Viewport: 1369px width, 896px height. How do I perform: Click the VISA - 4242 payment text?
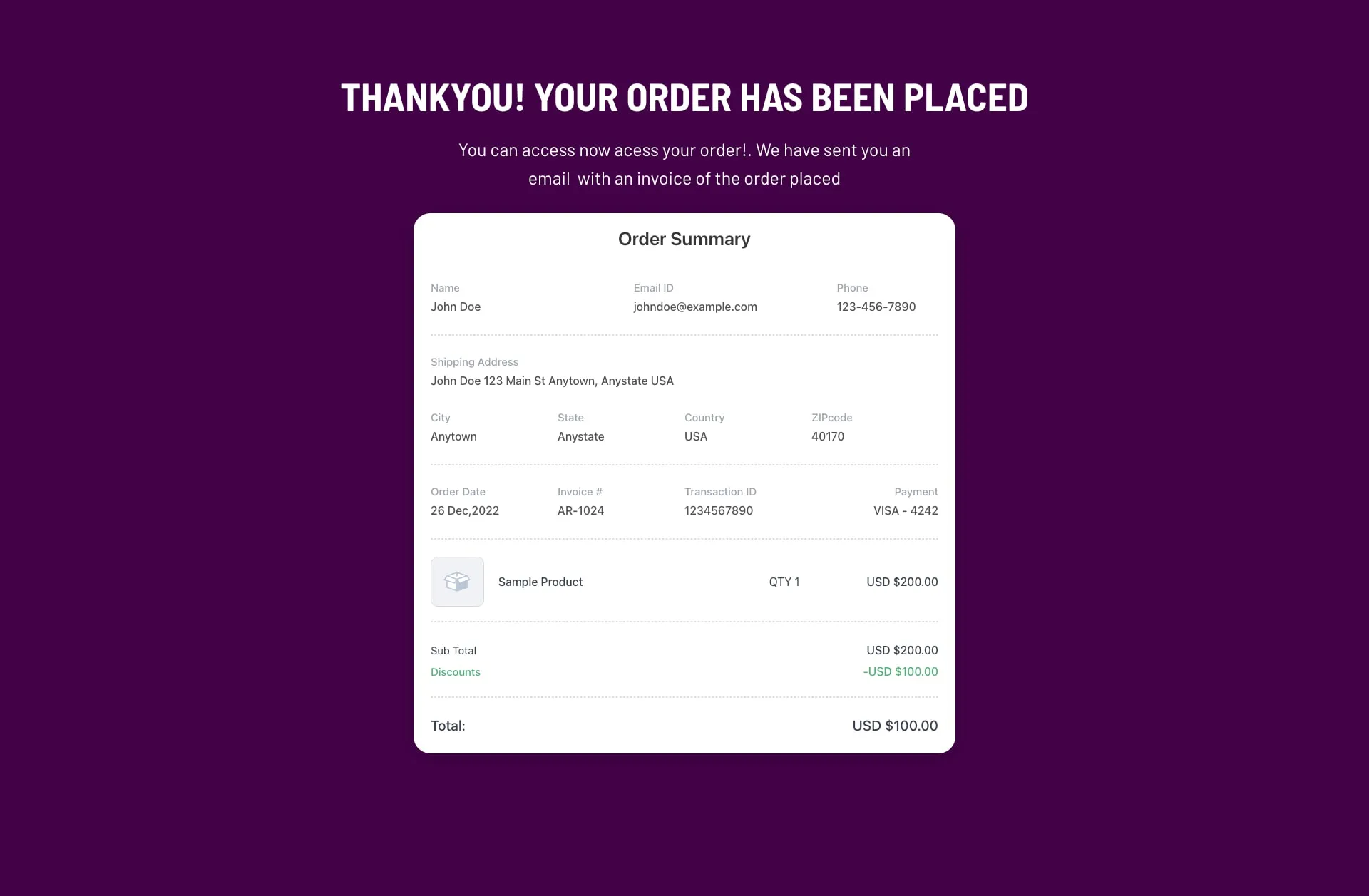tap(906, 511)
